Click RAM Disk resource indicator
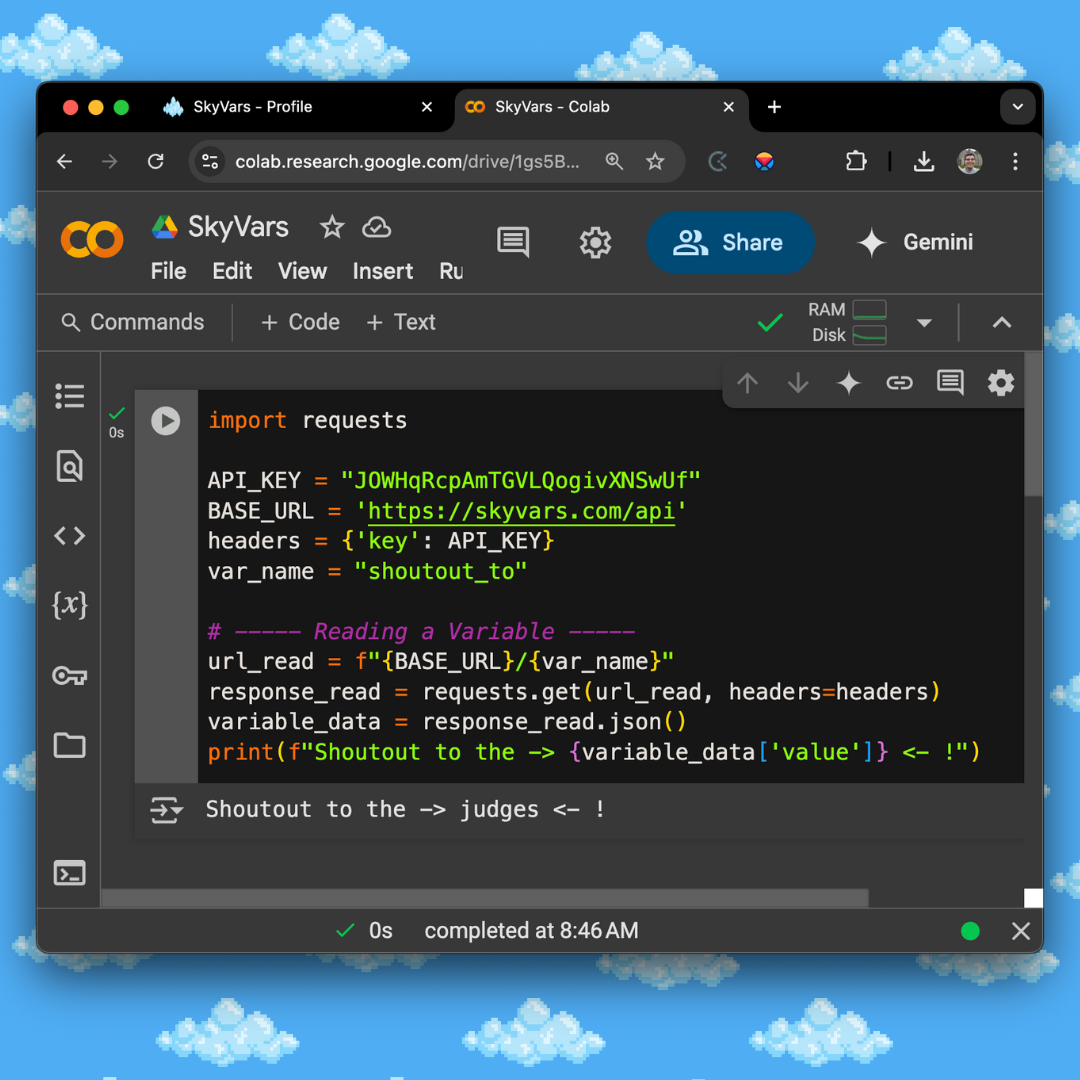The height and width of the screenshot is (1080, 1080). pyautogui.click(x=847, y=322)
